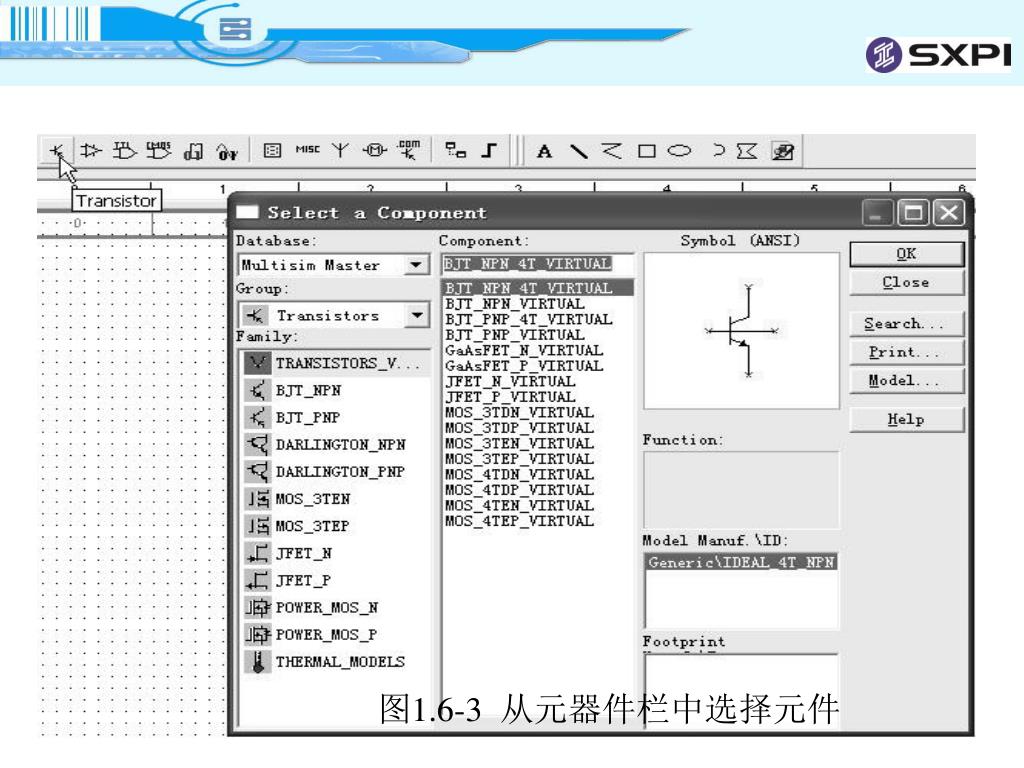Select the multiline drawing tool
Image resolution: width=1024 pixels, height=768 pixels.
pyautogui.click(x=612, y=151)
